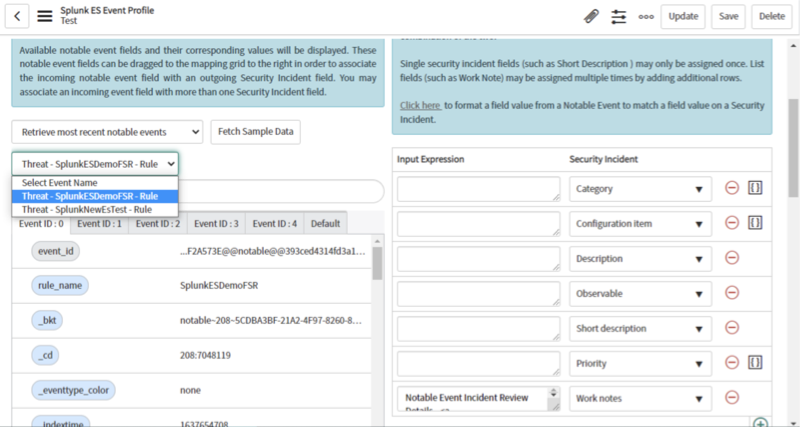
Task: Select 'Threat - SplunkESDemoFSR - Rule' option in list
Action: click(95, 196)
